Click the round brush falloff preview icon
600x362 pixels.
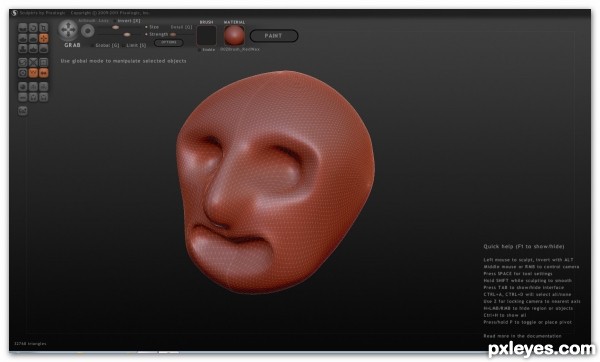click(88, 31)
